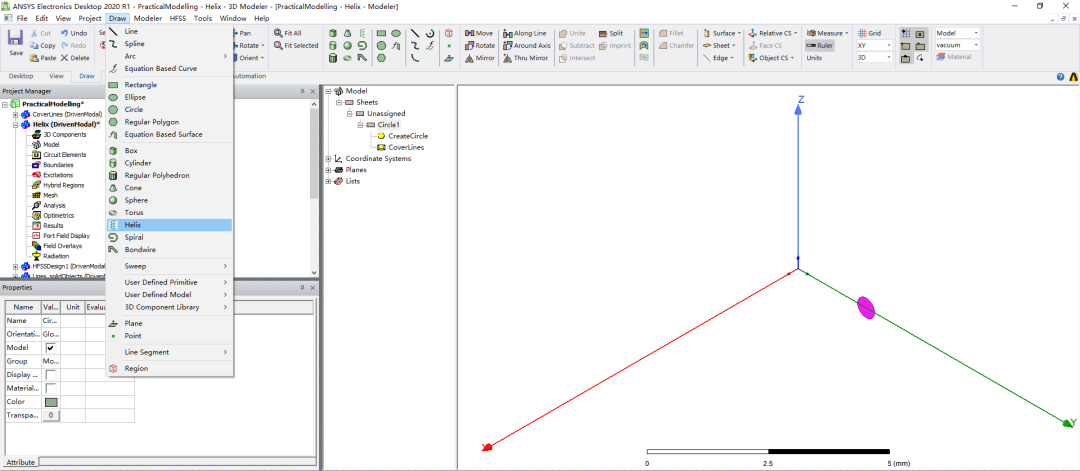Toggle the Display checkbox in Properties

click(x=50, y=375)
